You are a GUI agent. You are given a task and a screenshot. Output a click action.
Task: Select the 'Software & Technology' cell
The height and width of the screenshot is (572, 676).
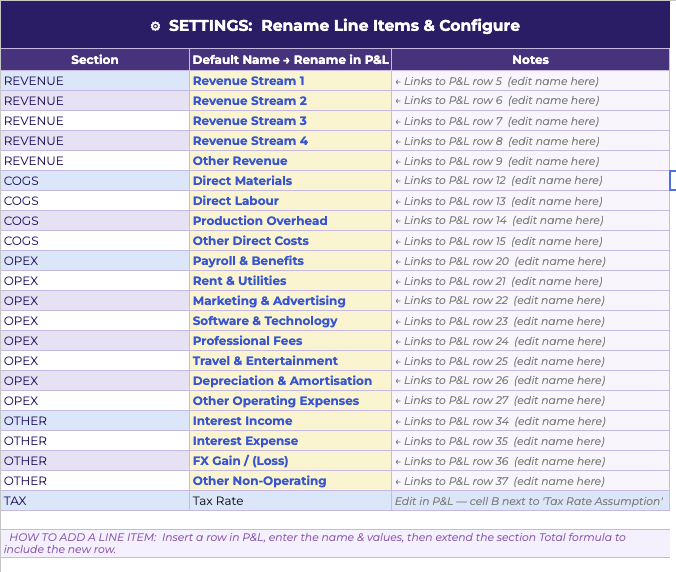pyautogui.click(x=290, y=321)
